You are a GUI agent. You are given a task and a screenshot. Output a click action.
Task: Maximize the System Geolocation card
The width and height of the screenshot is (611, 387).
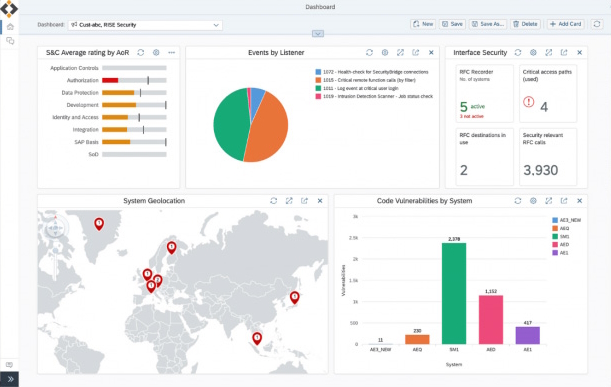point(289,201)
